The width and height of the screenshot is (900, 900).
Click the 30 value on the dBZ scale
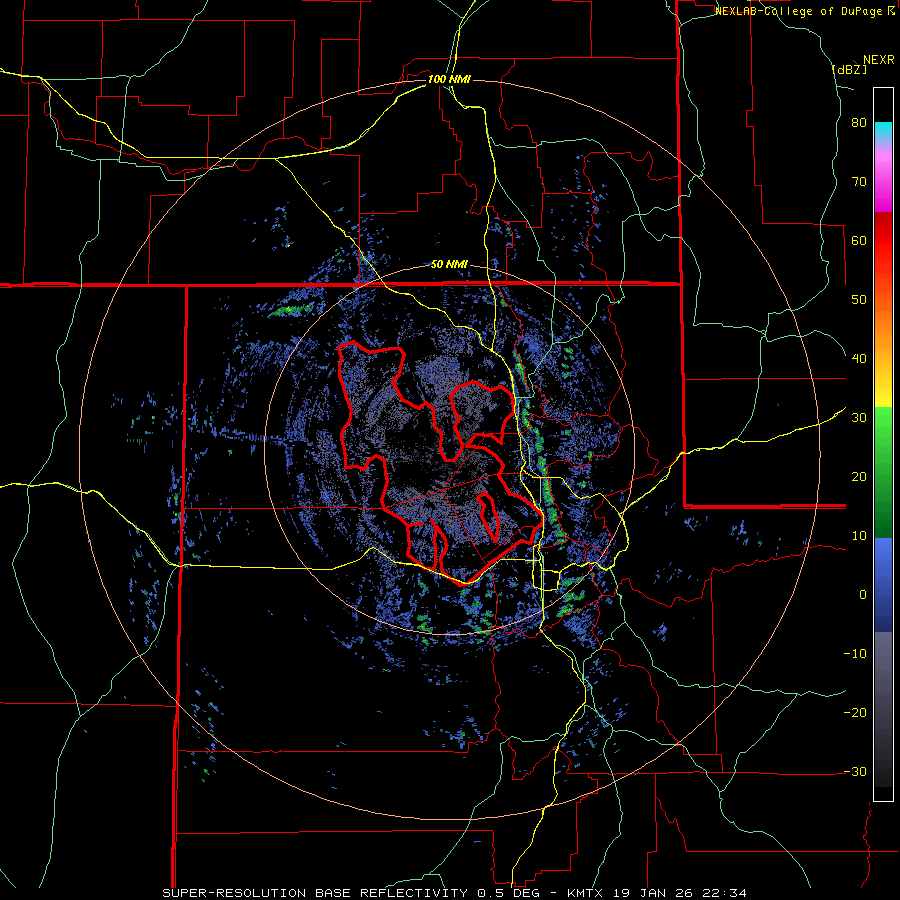click(x=859, y=418)
